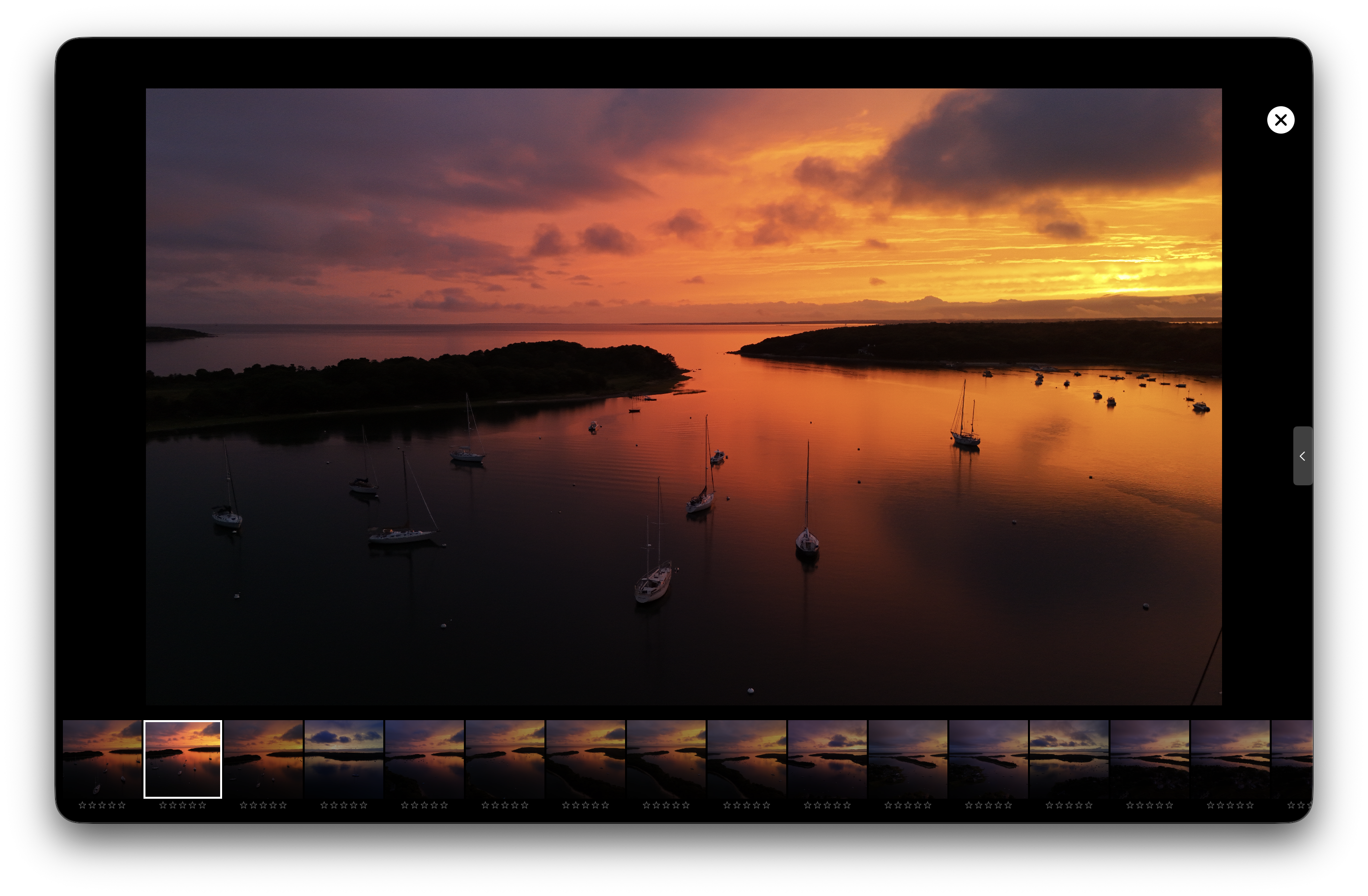Open the tenth thumbnail in the filmstrip
This screenshot has width=1368, height=896.
[x=827, y=758]
